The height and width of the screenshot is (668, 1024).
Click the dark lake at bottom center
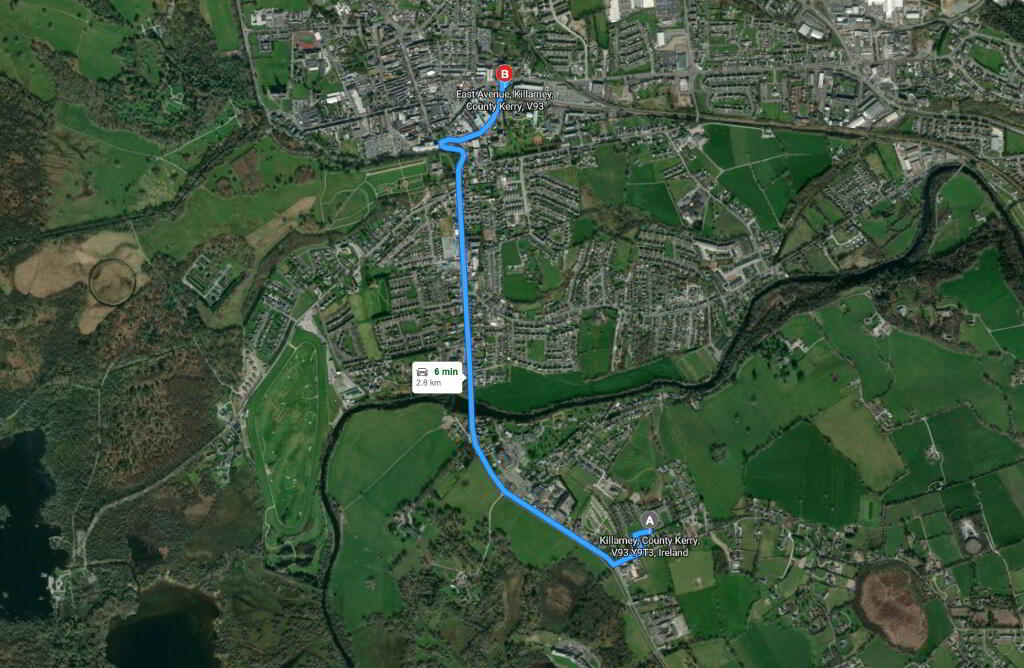(x=163, y=627)
